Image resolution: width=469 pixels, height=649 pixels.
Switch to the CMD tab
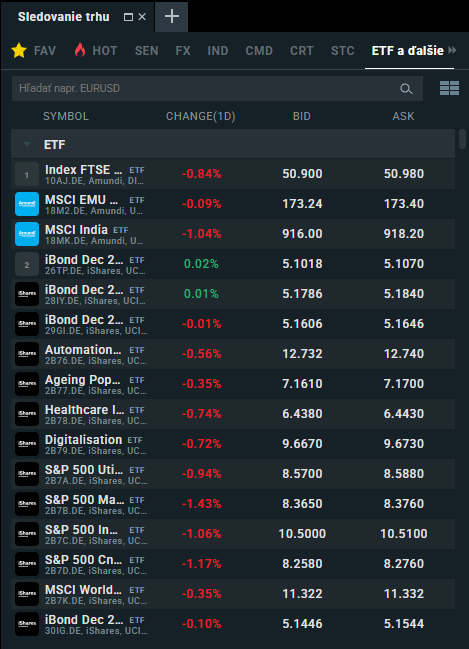259,50
